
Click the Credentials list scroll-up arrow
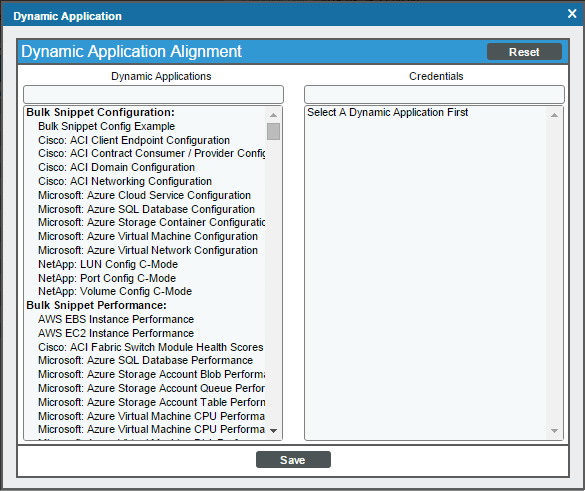554,115
